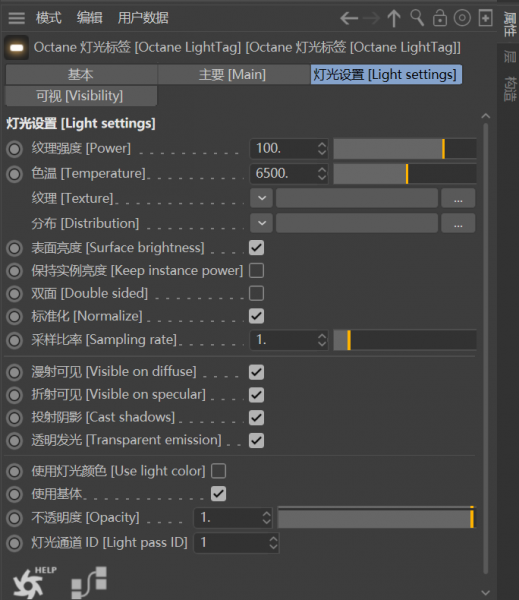Image resolution: width=519 pixels, height=600 pixels.
Task: Toggle the padlock lock icon
Action: (440, 18)
